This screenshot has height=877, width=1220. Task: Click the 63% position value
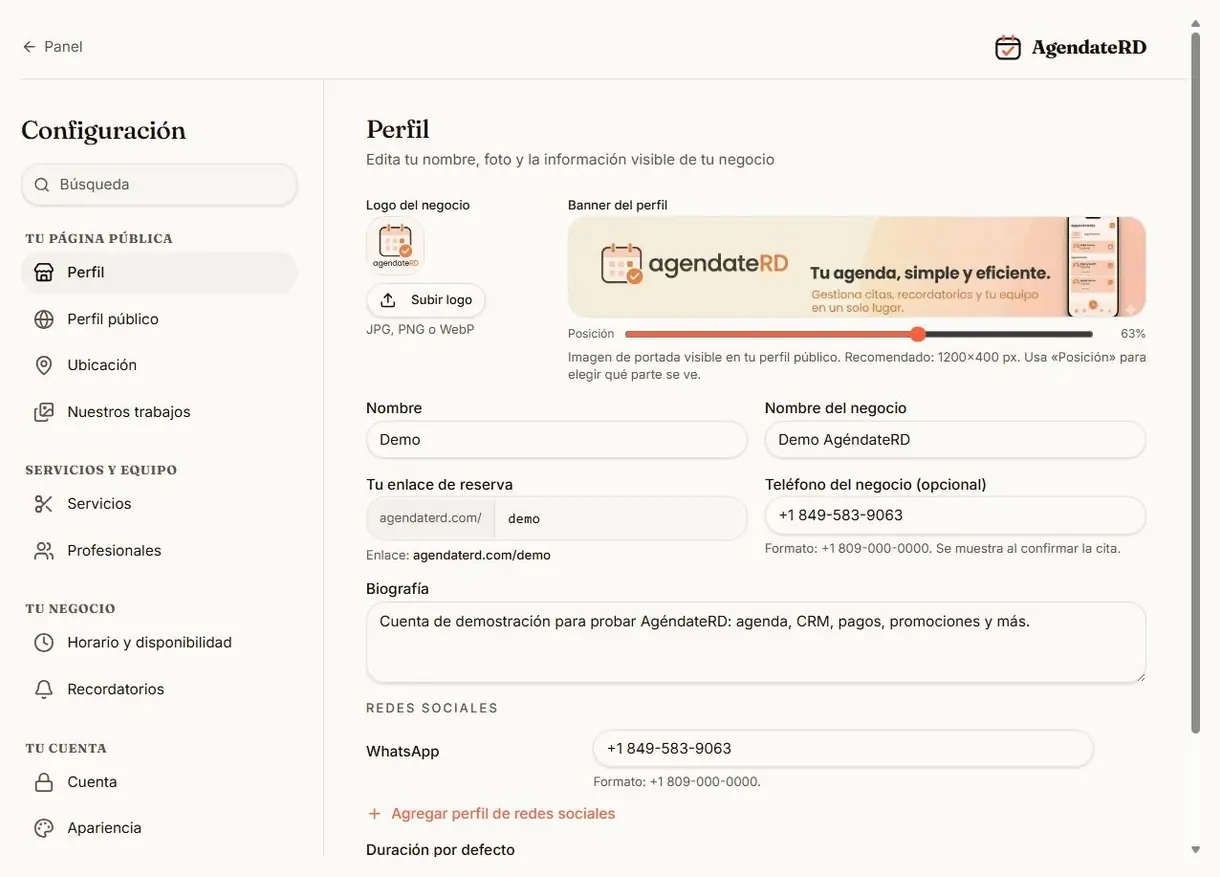tap(1133, 334)
